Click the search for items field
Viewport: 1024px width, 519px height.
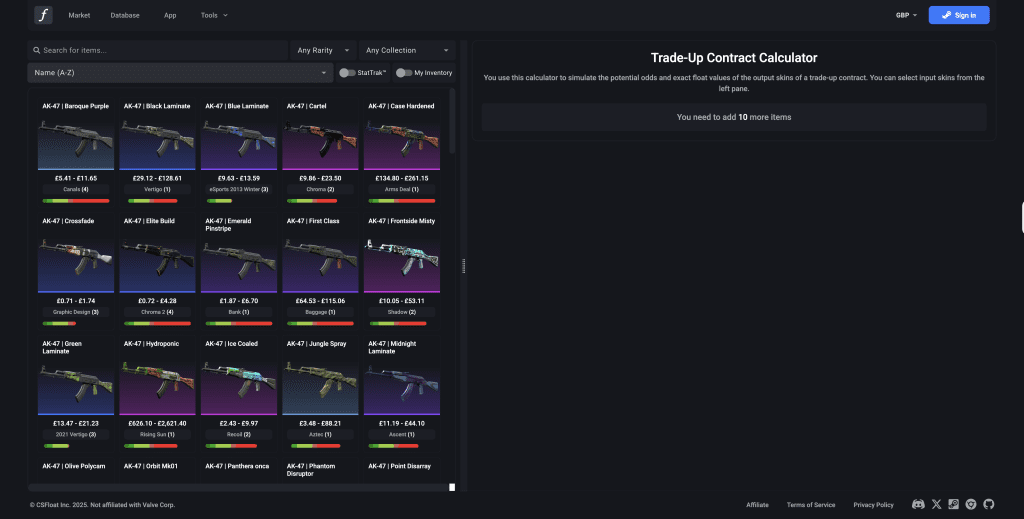coord(157,50)
